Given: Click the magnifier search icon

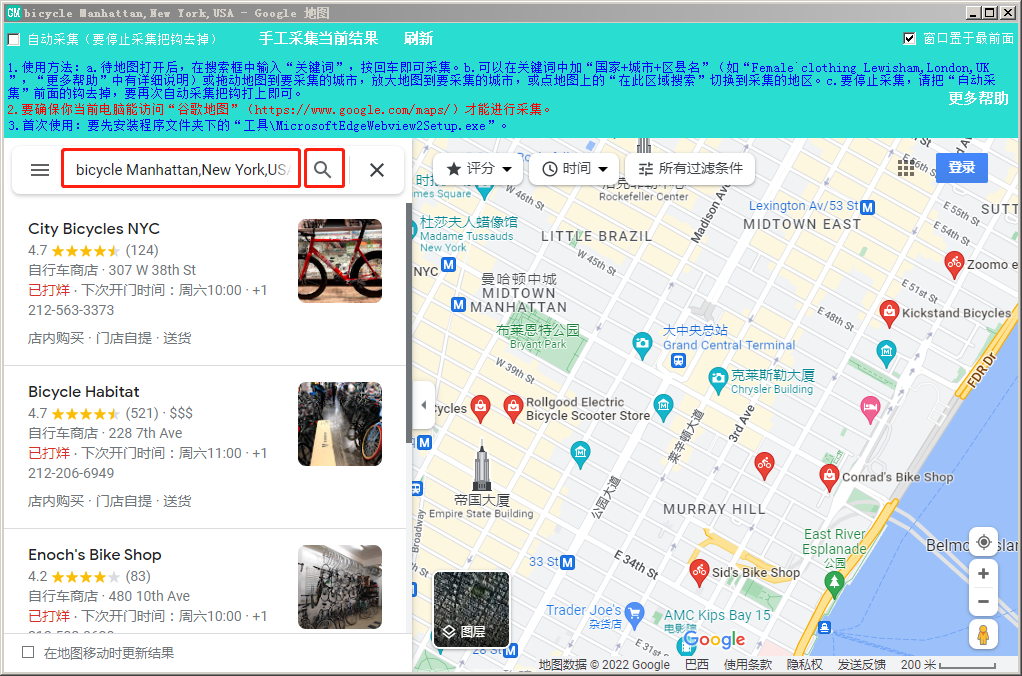Looking at the screenshot, I should (323, 170).
